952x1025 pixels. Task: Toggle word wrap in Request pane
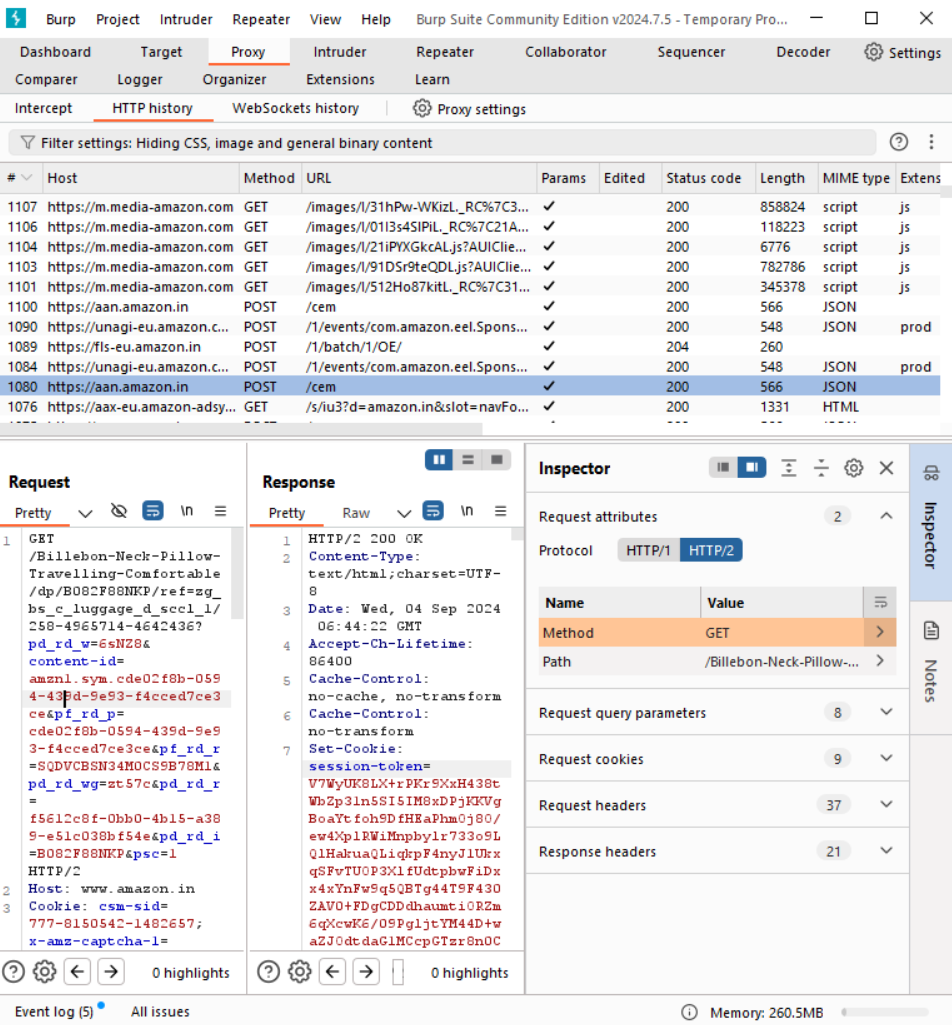152,511
